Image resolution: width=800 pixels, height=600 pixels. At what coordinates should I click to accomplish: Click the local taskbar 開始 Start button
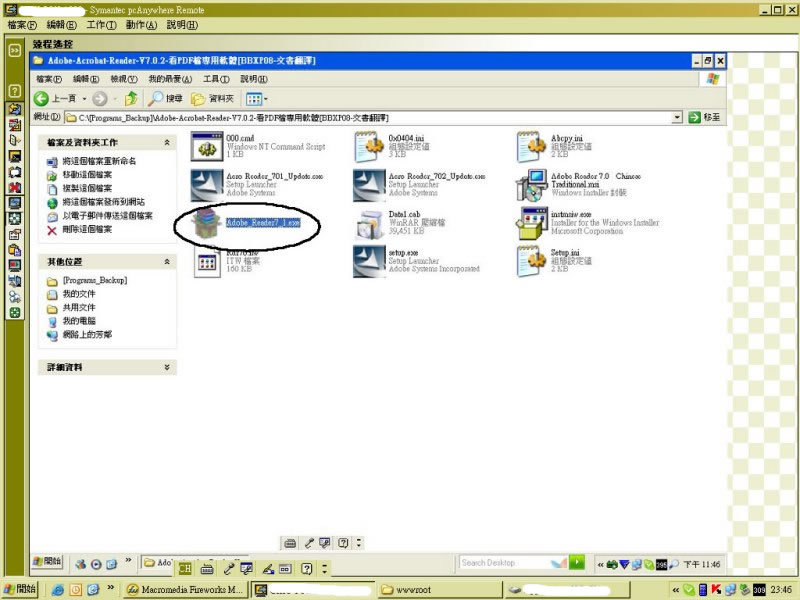(20, 589)
